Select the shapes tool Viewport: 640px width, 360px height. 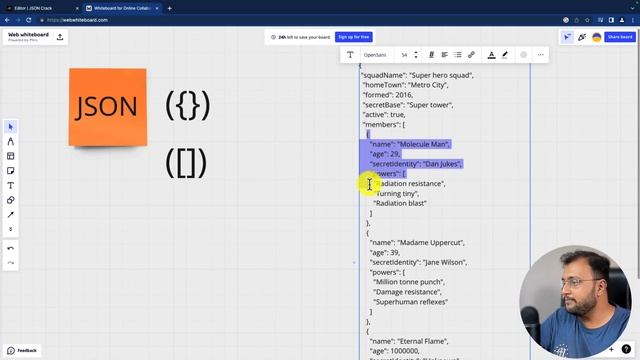click(11, 200)
